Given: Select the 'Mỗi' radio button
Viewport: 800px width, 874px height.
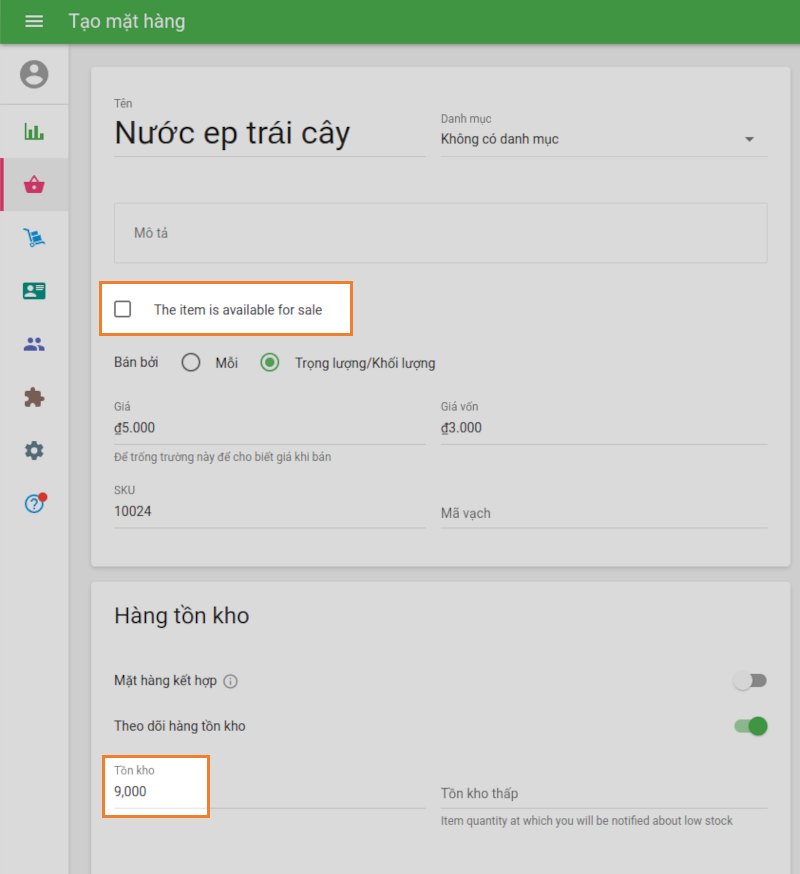Looking at the screenshot, I should 191,363.
